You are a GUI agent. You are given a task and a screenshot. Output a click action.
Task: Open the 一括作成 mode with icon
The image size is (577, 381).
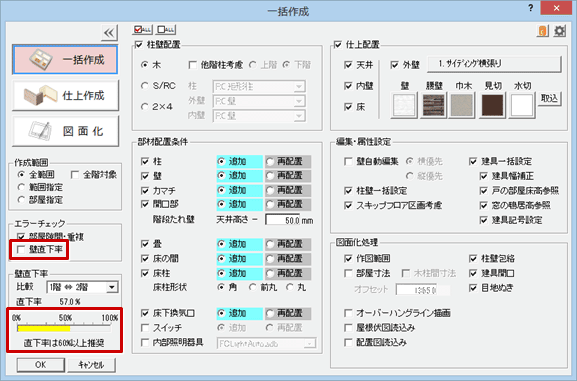click(x=65, y=60)
